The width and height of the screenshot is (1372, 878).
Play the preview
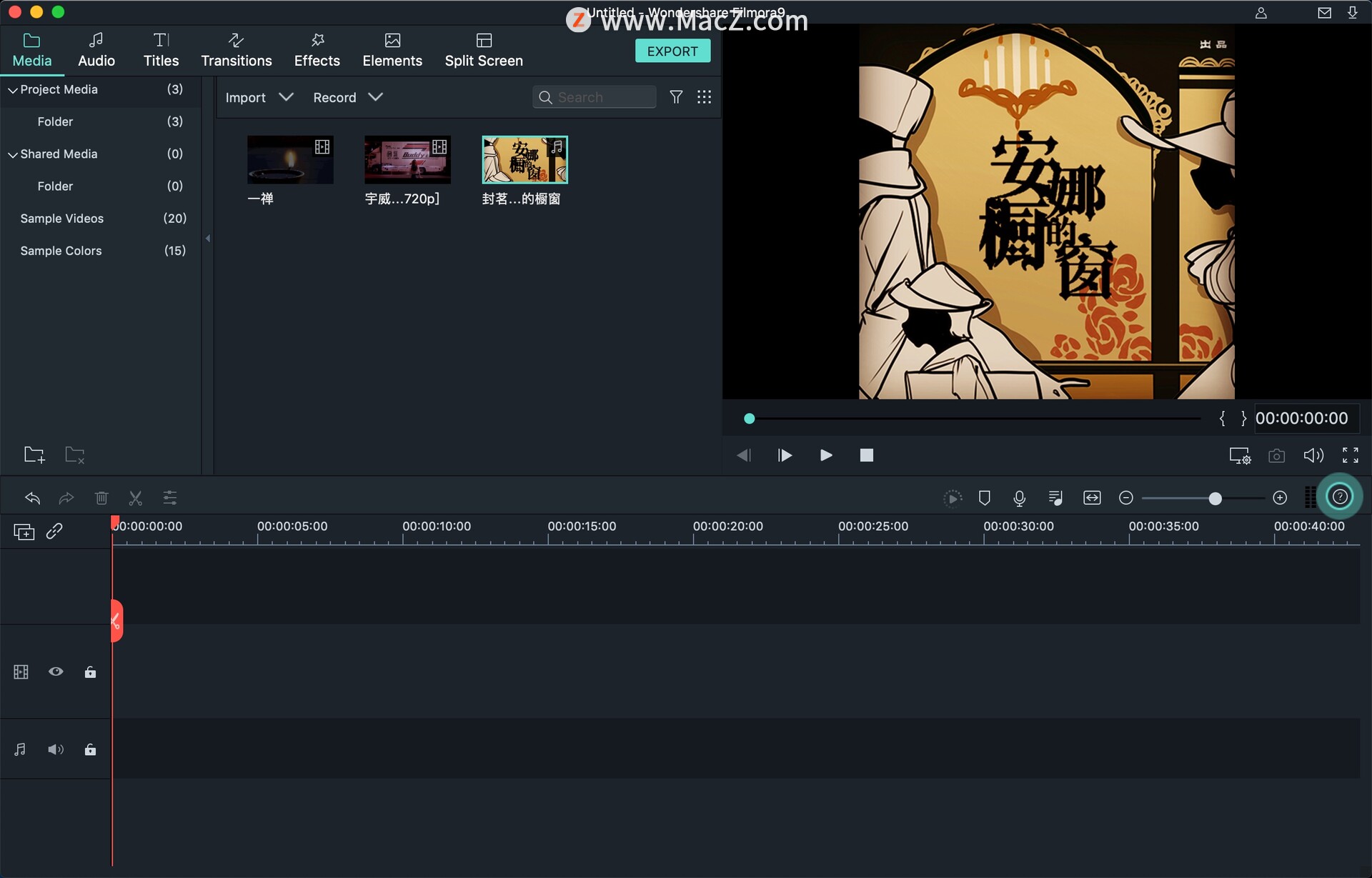coord(826,455)
